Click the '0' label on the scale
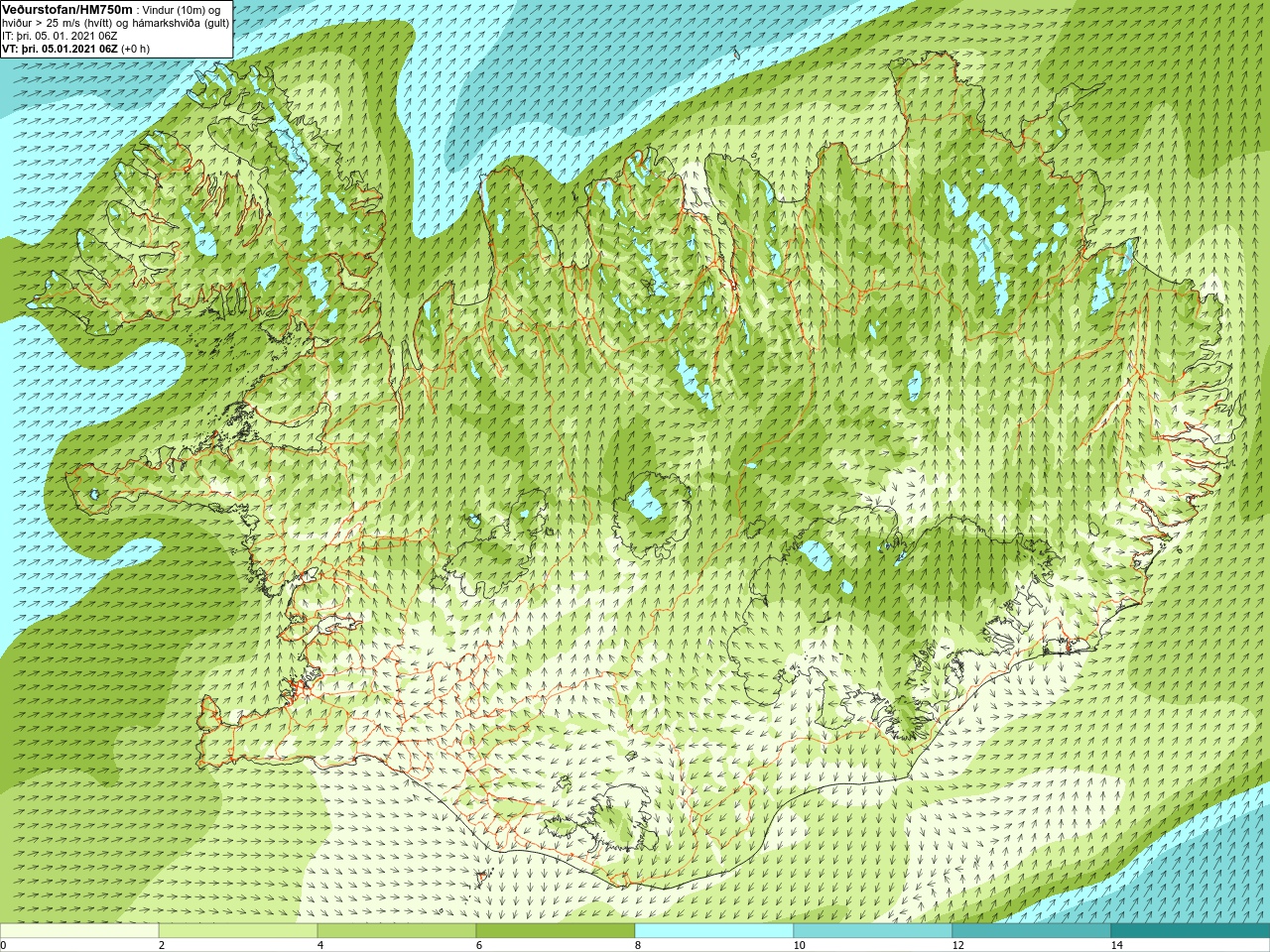 click(x=4, y=945)
